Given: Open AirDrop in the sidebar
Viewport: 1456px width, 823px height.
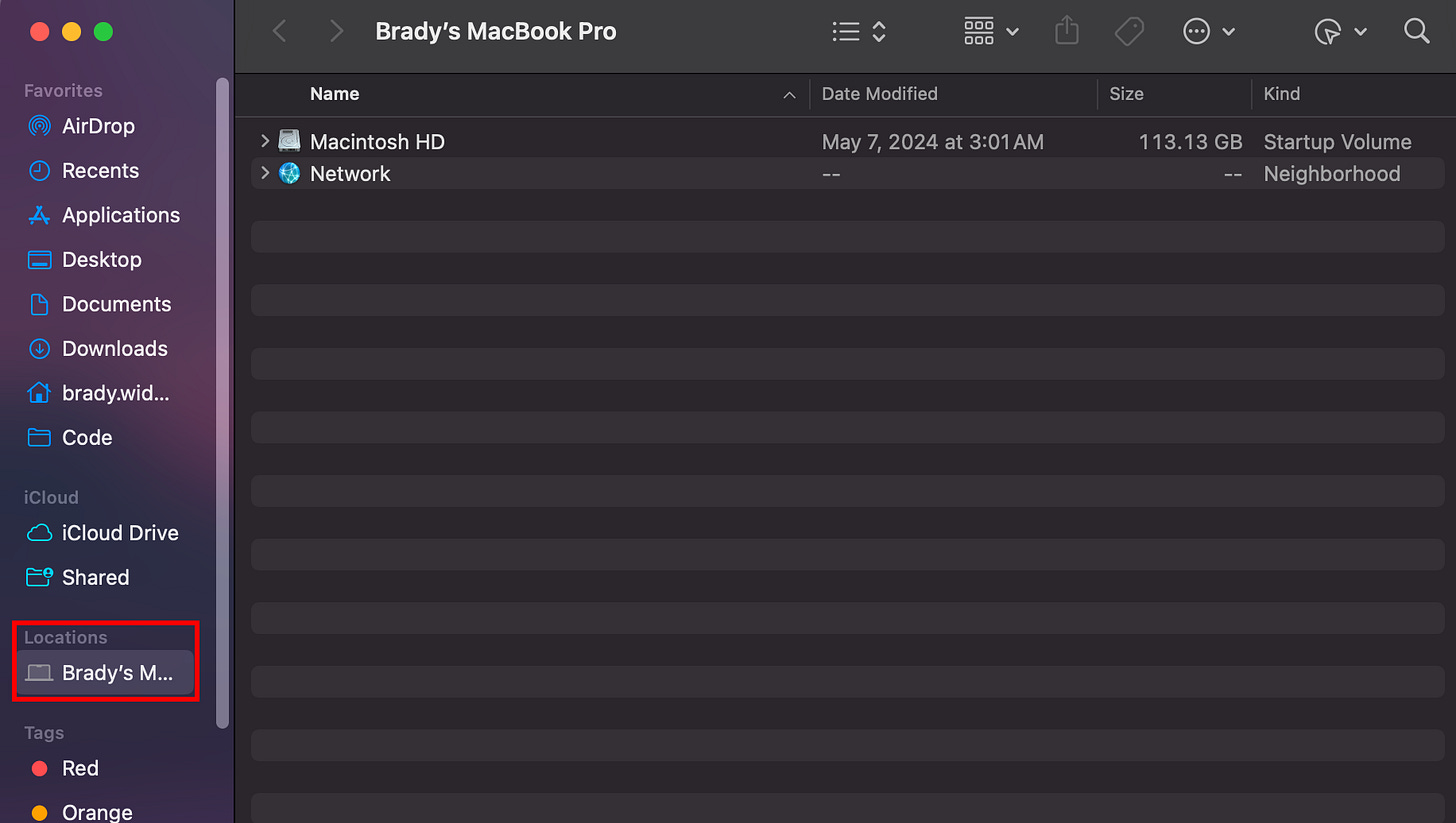Looking at the screenshot, I should point(97,126).
